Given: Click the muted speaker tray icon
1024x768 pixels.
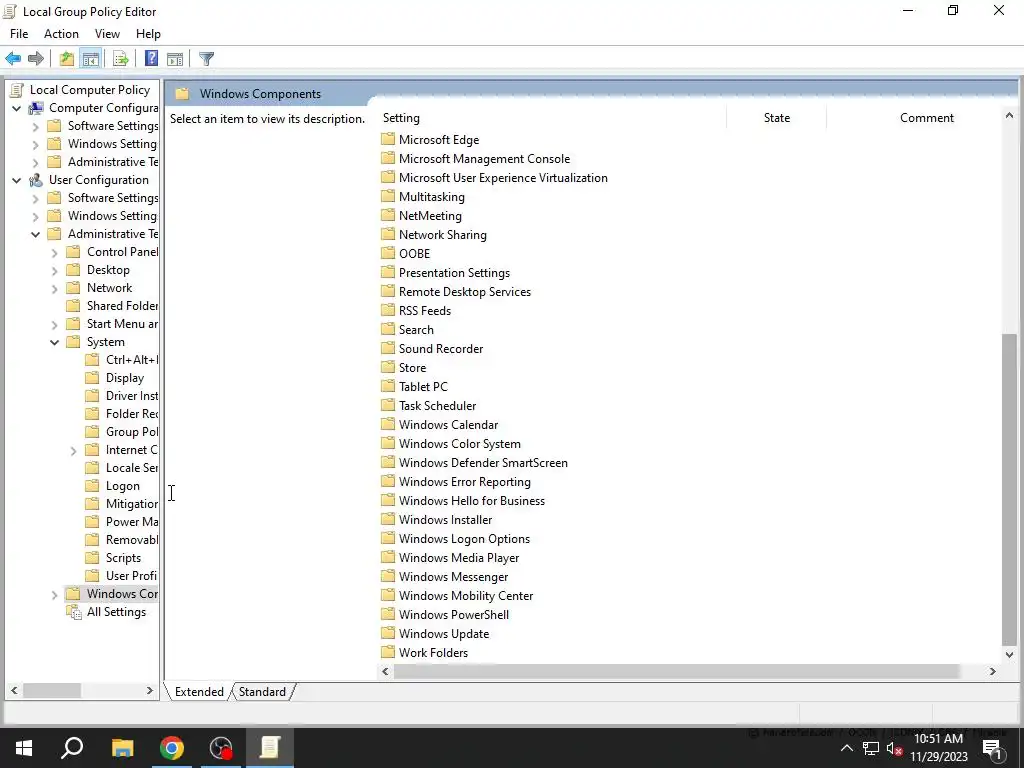Looking at the screenshot, I should (x=895, y=749).
